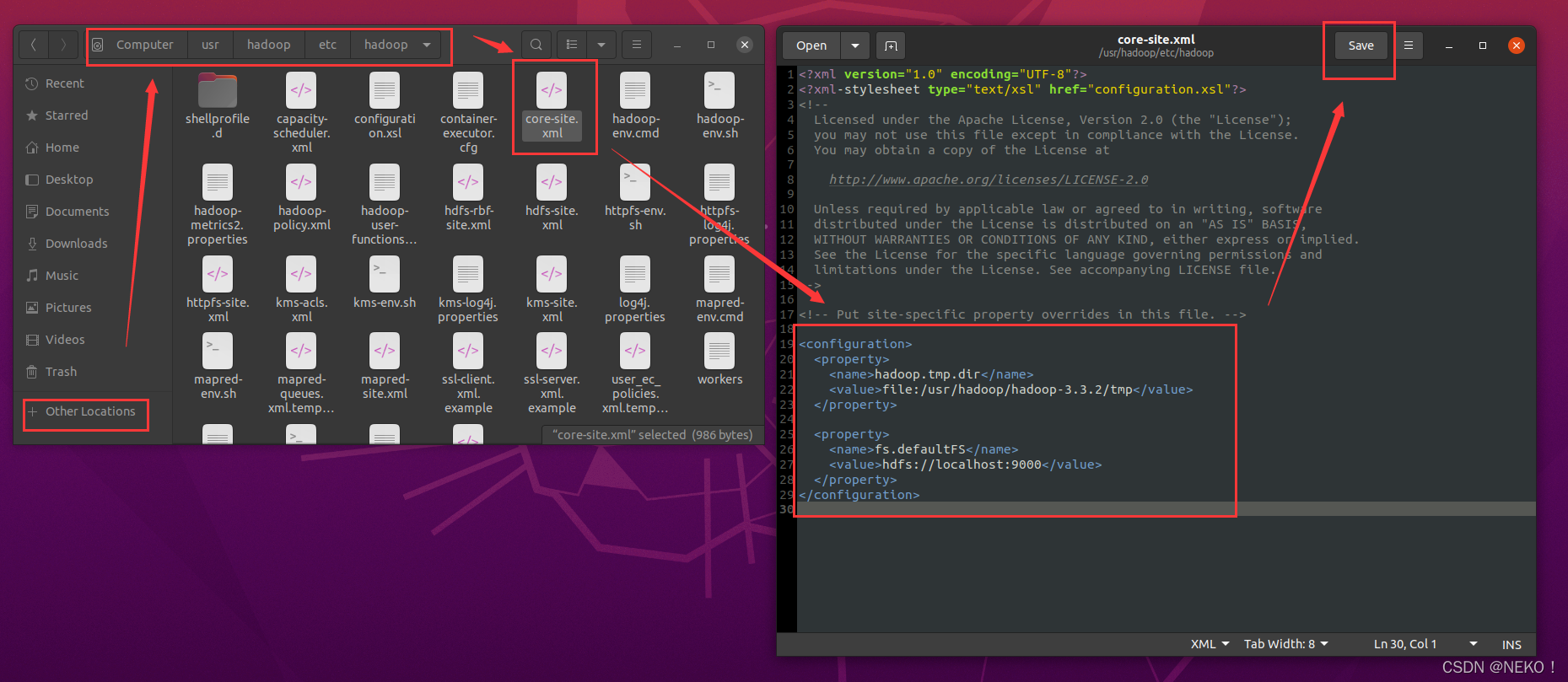Open the text editor hamburger menu
Viewport: 1568px width, 682px height.
point(1409,46)
